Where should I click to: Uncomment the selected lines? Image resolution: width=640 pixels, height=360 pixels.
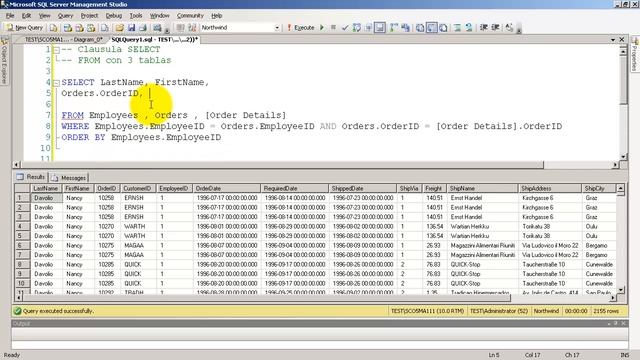coord(469,28)
